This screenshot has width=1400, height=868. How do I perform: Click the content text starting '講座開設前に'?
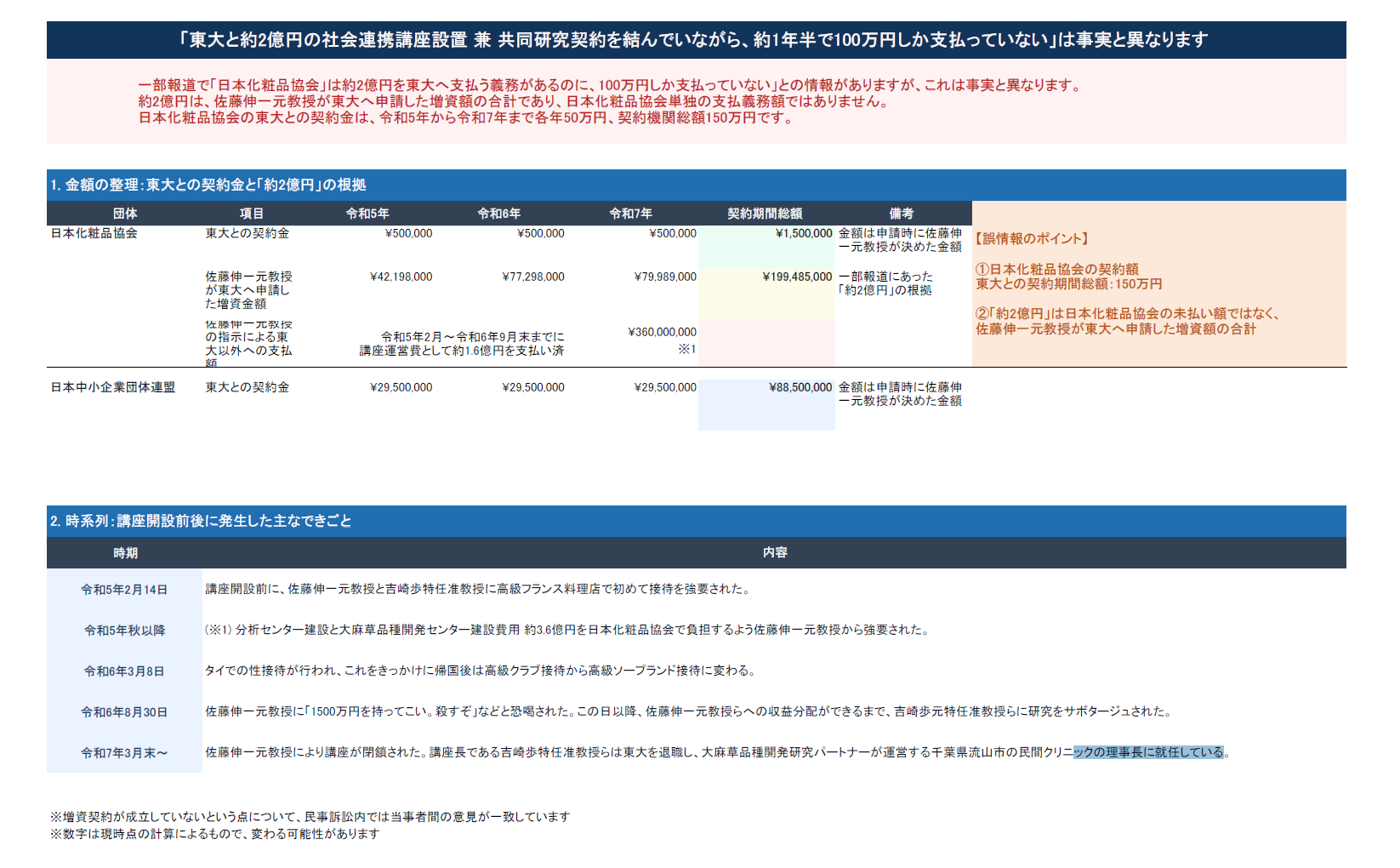click(477, 589)
